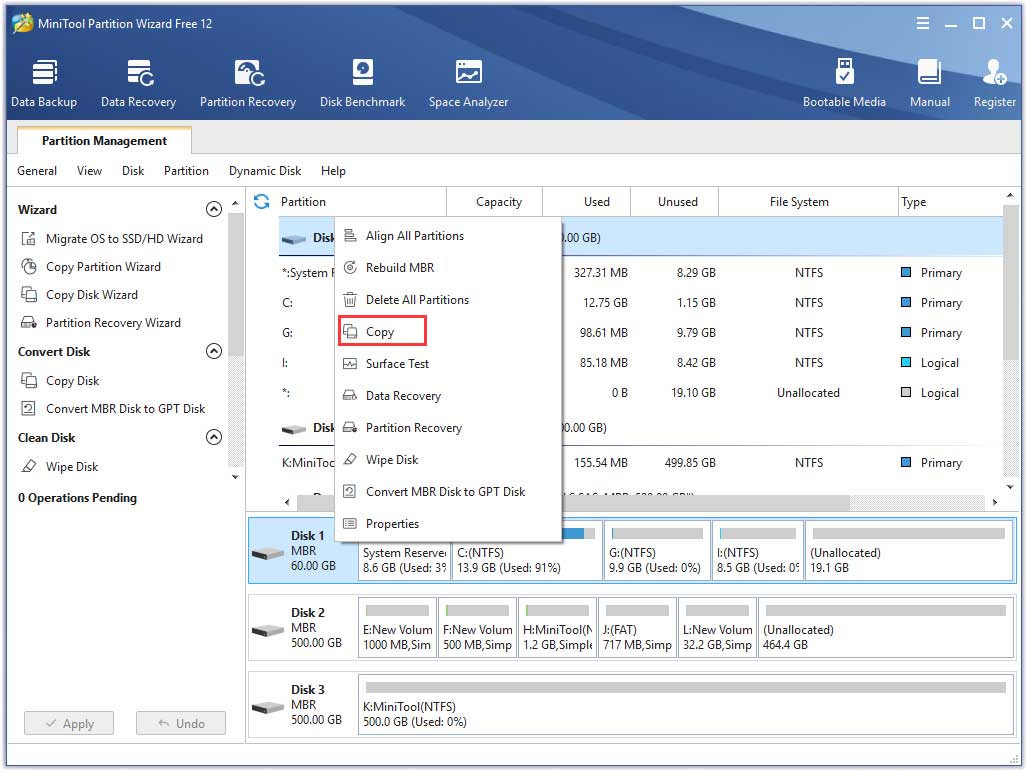
Task: Launch Data Recovery from the toolbar
Action: [x=138, y=83]
